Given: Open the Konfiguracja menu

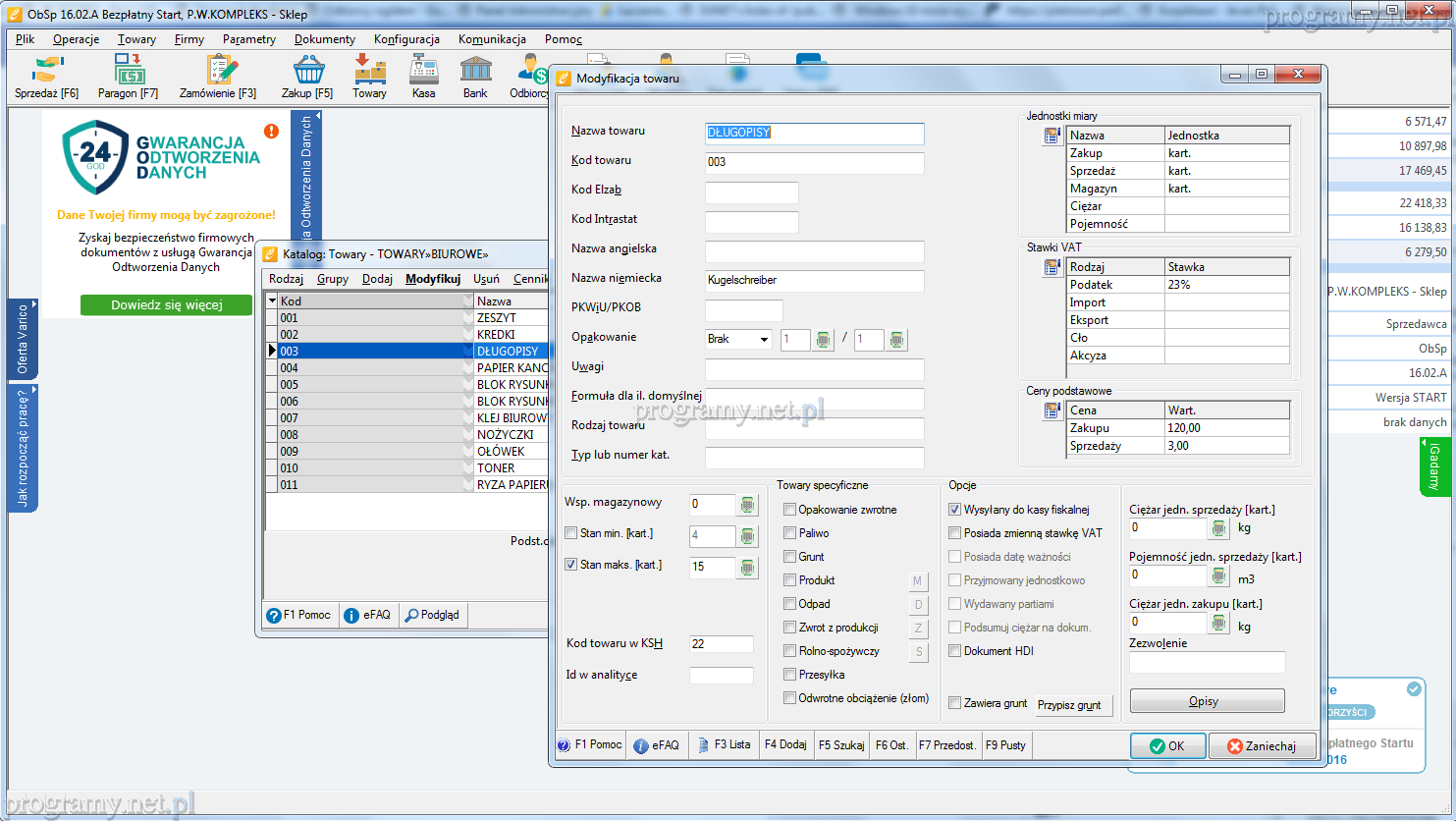Looking at the screenshot, I should click(406, 39).
